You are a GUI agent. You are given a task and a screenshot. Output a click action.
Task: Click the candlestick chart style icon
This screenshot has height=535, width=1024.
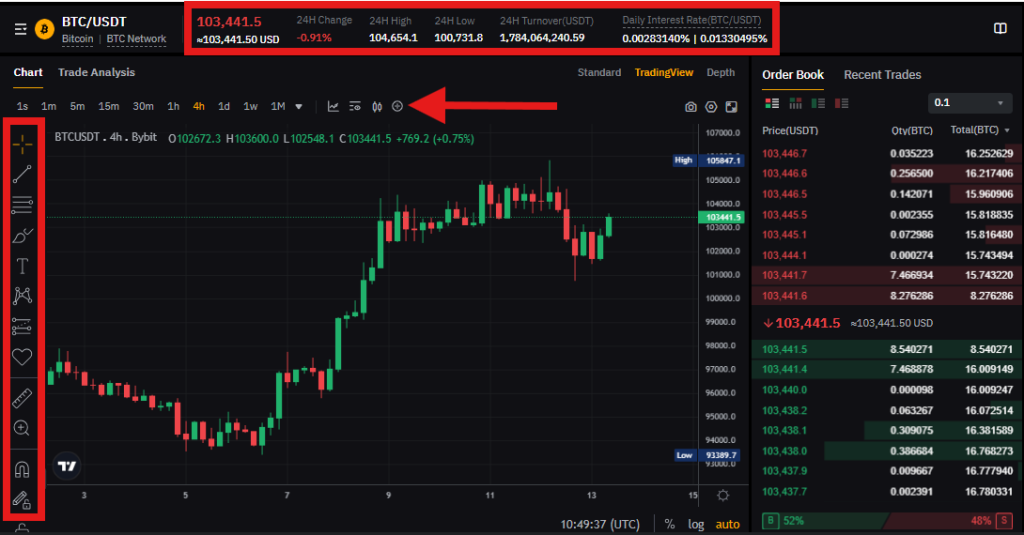pos(377,106)
